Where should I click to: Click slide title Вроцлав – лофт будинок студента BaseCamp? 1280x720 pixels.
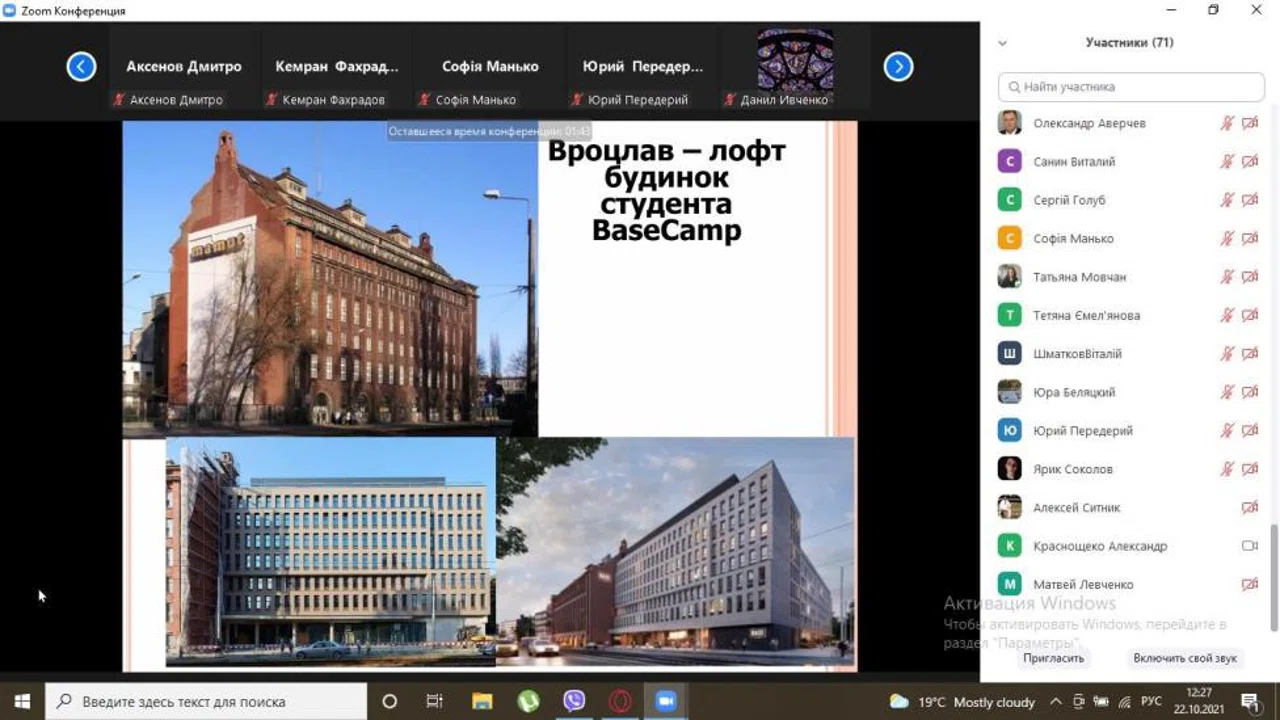click(x=667, y=191)
